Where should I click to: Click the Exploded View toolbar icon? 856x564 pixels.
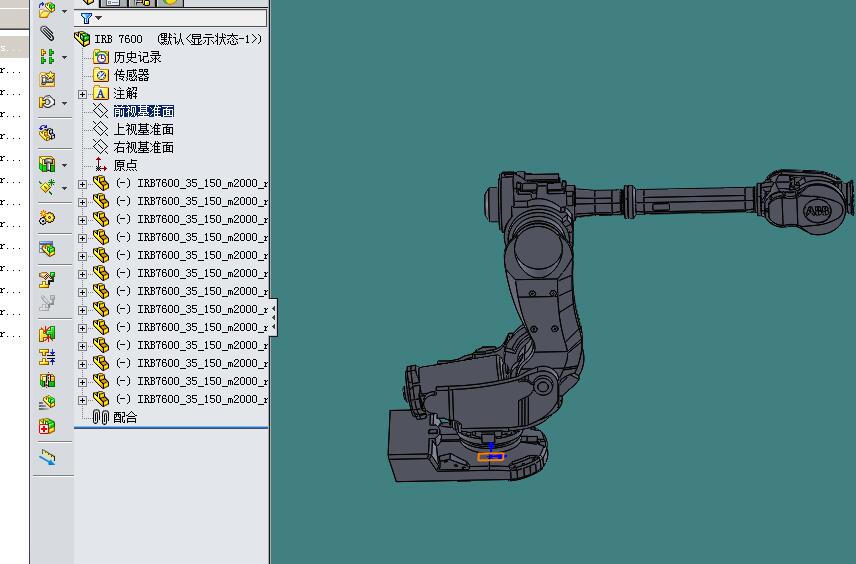[x=47, y=279]
